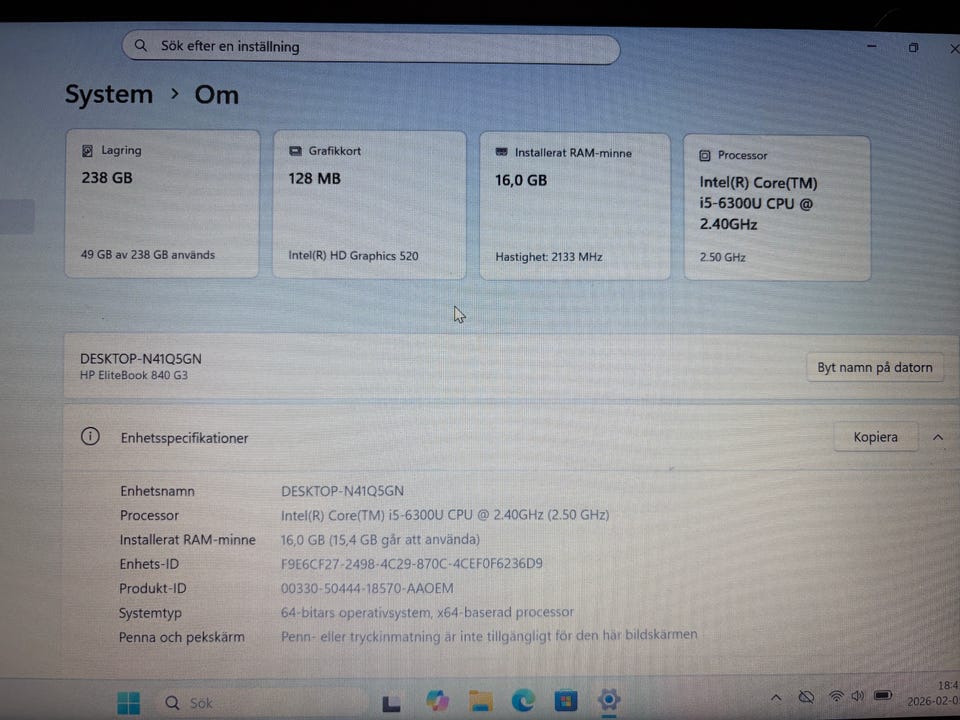
Task: Open the Installerat RAM-minne card
Action: (x=575, y=207)
